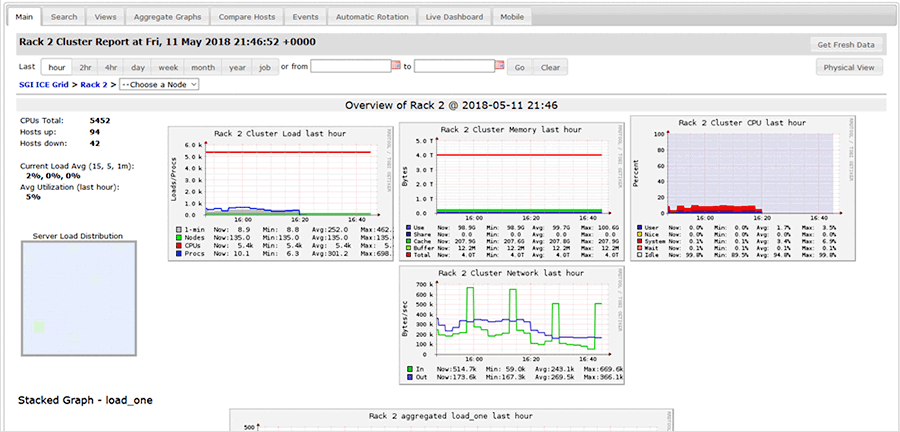Viewport: 900px width, 432px height.
Task: Switch to the Aggregate Graphs tab
Action: point(166,17)
